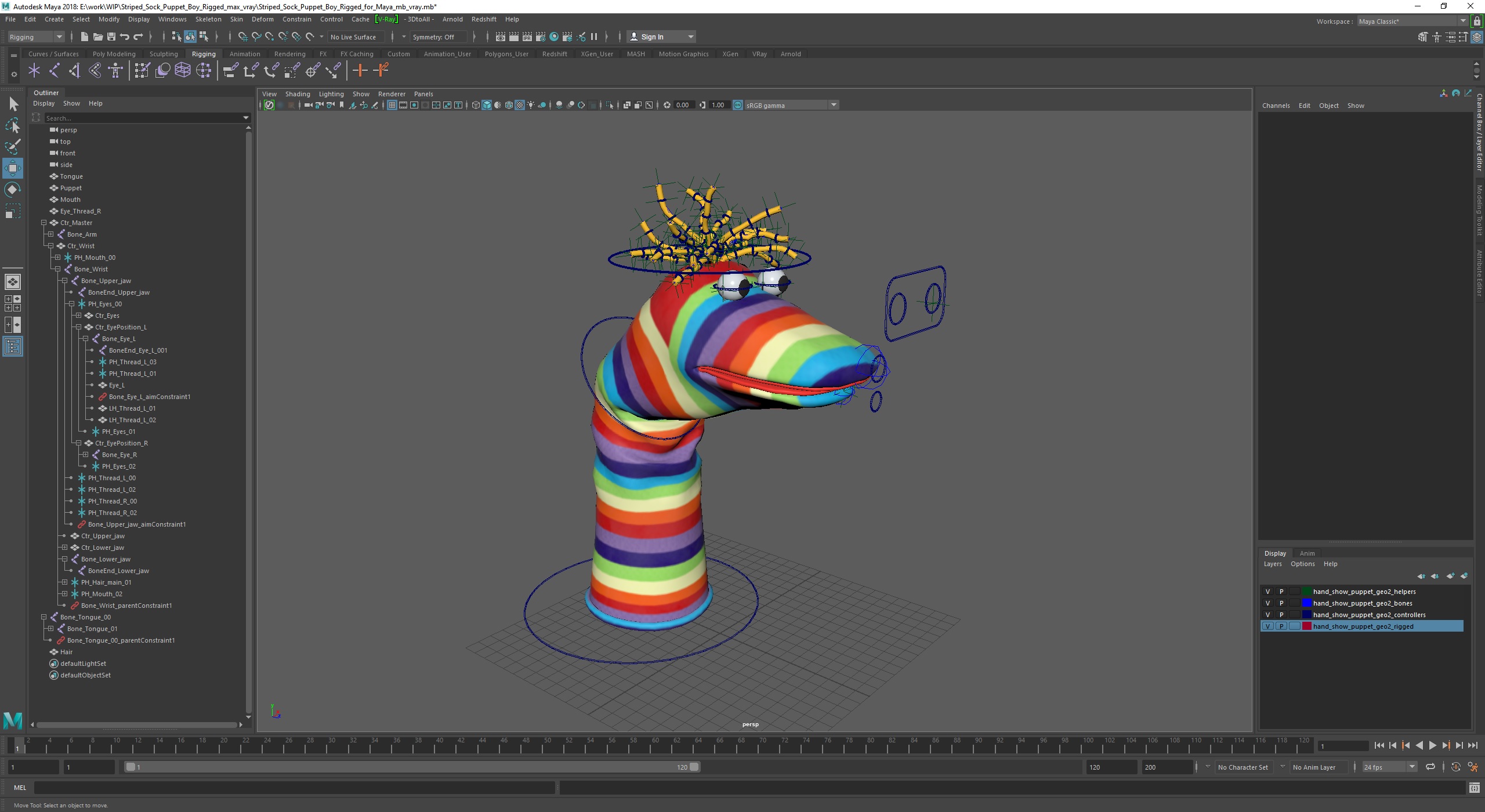Click the Create Locator shelf icon

point(34,71)
